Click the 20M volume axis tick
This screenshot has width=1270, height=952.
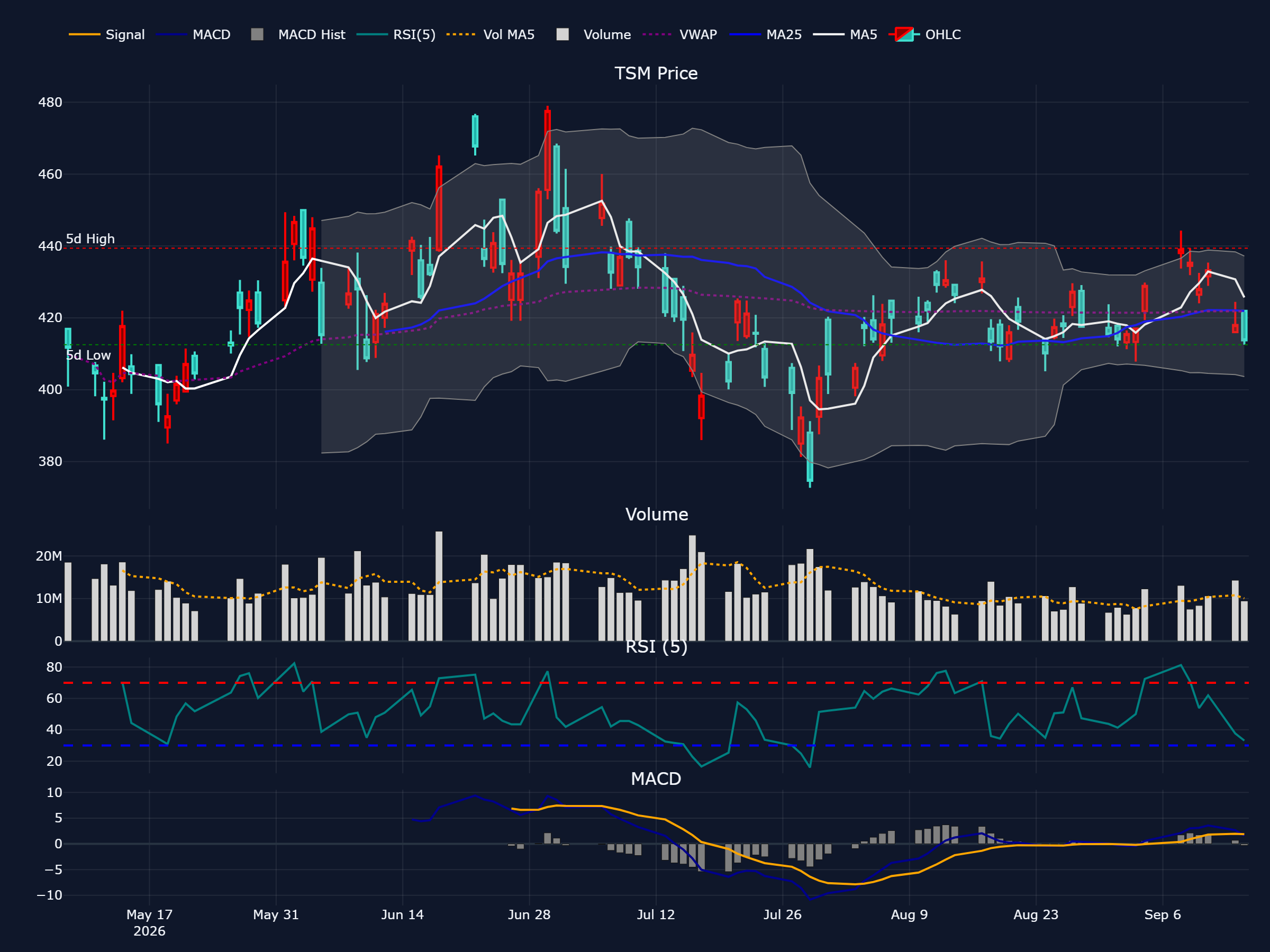click(x=49, y=556)
